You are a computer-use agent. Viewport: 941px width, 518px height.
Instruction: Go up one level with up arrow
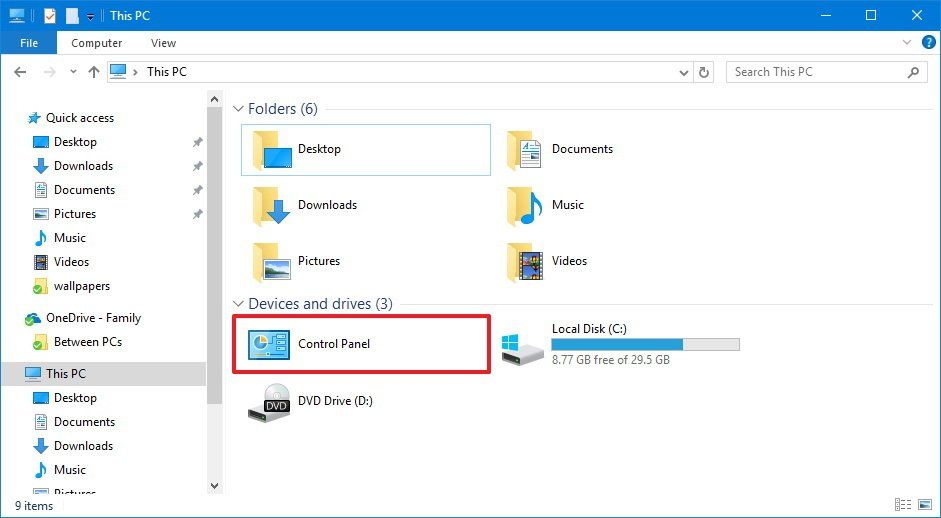[x=94, y=72]
